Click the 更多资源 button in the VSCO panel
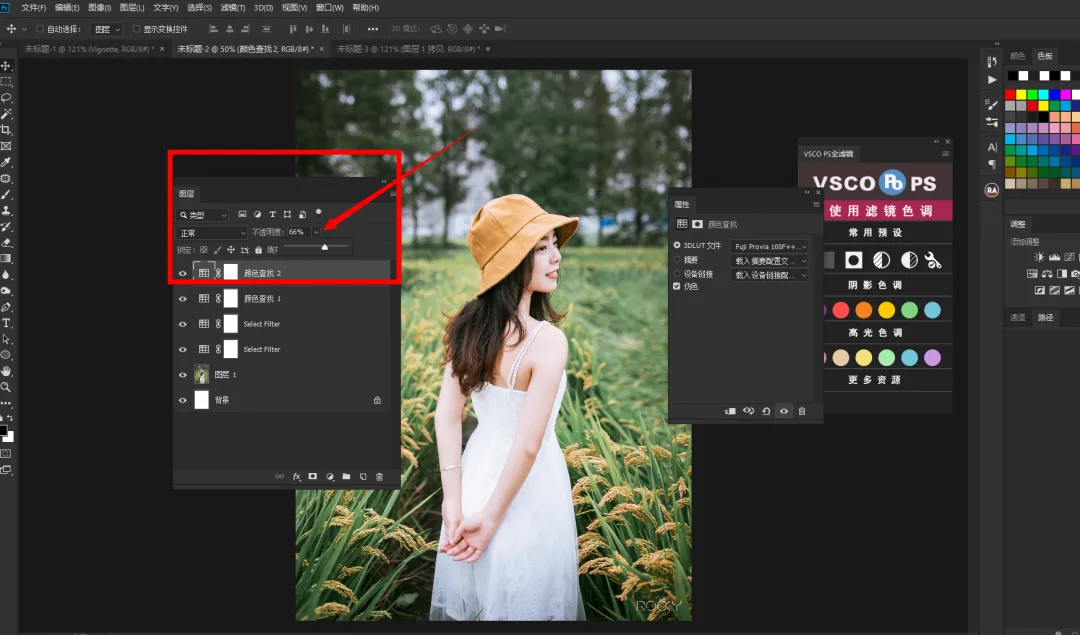The width and height of the screenshot is (1080, 635). point(874,380)
